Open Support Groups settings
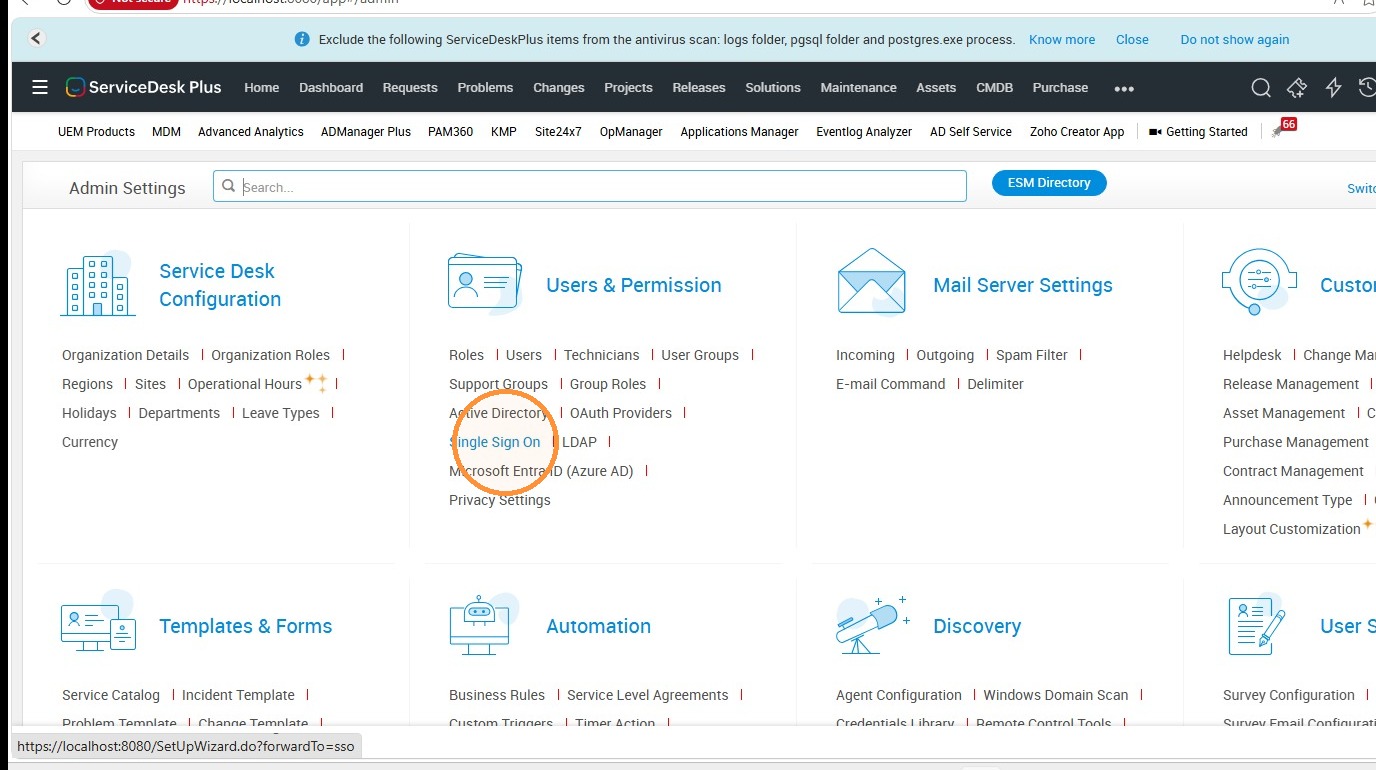 point(498,384)
